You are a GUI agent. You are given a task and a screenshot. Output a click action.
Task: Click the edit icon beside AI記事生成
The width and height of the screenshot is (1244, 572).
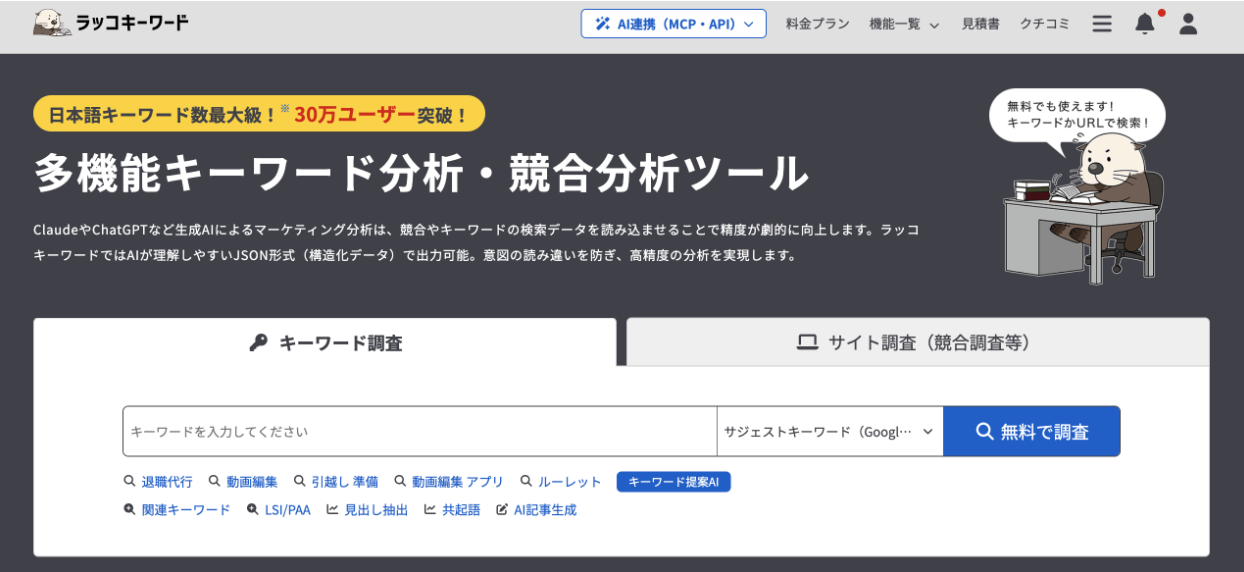pos(502,509)
